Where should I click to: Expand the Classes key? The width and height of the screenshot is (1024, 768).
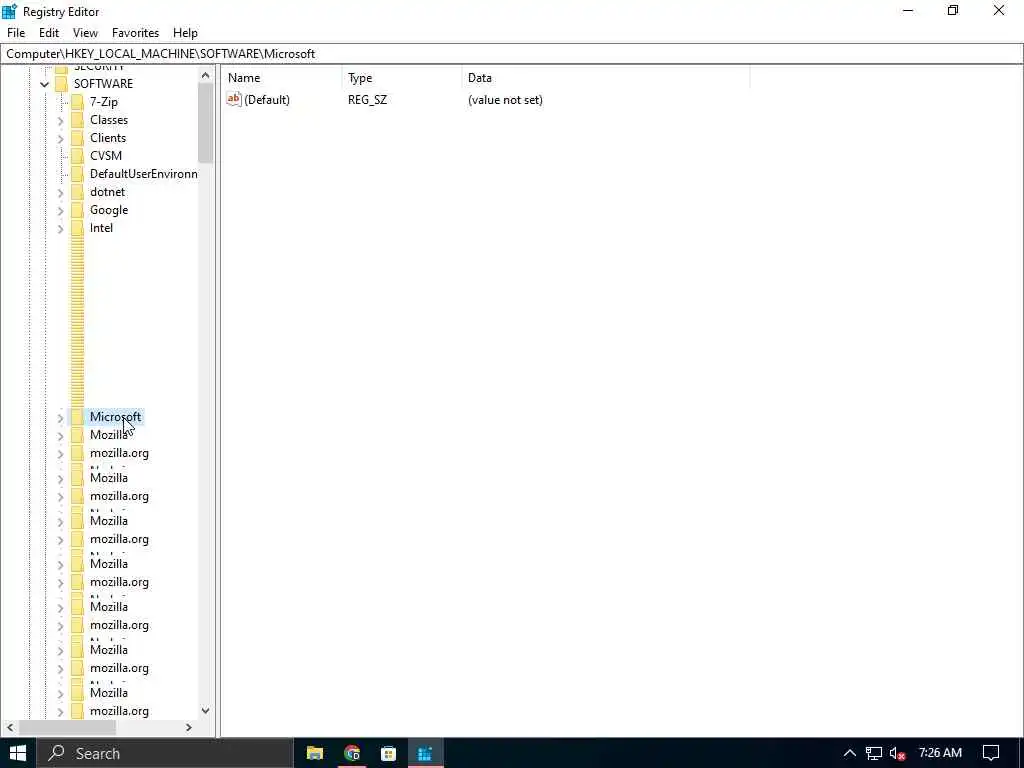click(x=61, y=120)
